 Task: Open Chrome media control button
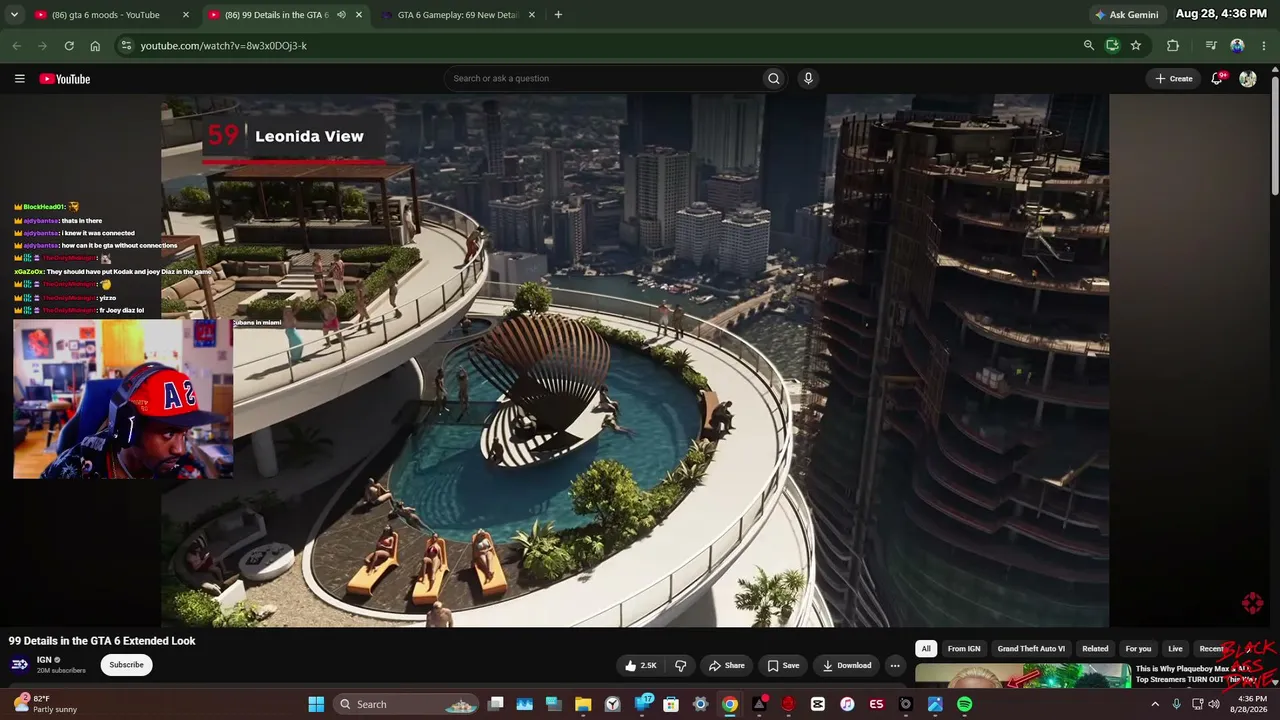coord(1211,45)
